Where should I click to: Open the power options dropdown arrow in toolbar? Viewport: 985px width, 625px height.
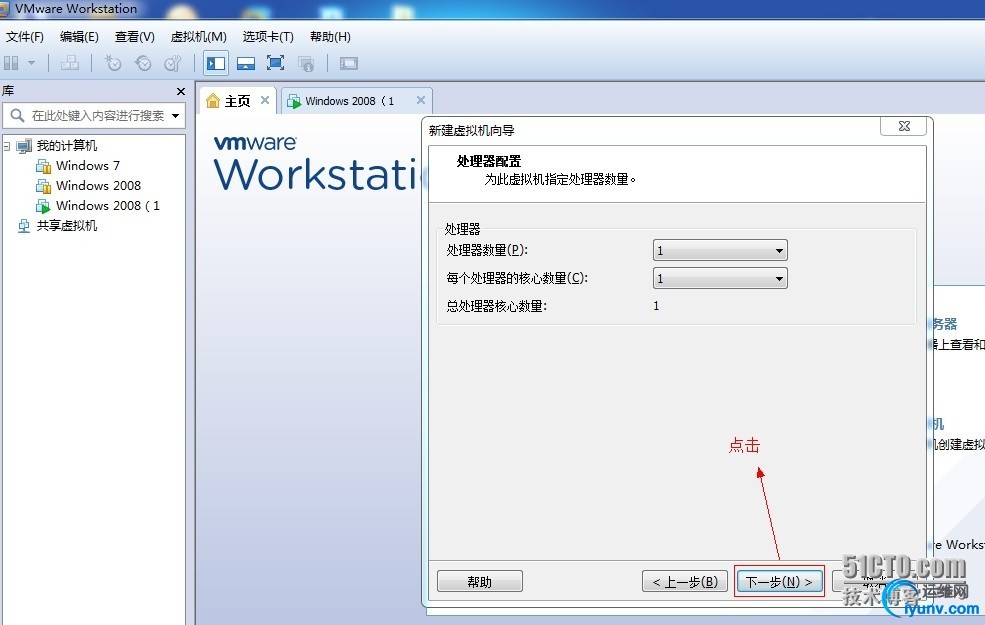coord(31,63)
